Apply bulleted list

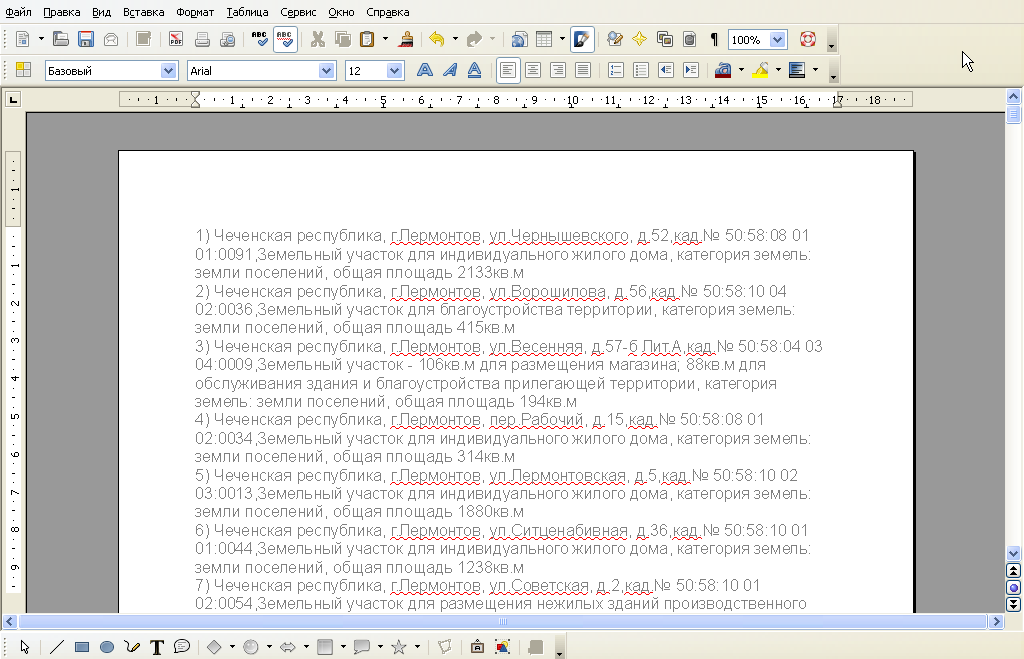[641, 70]
